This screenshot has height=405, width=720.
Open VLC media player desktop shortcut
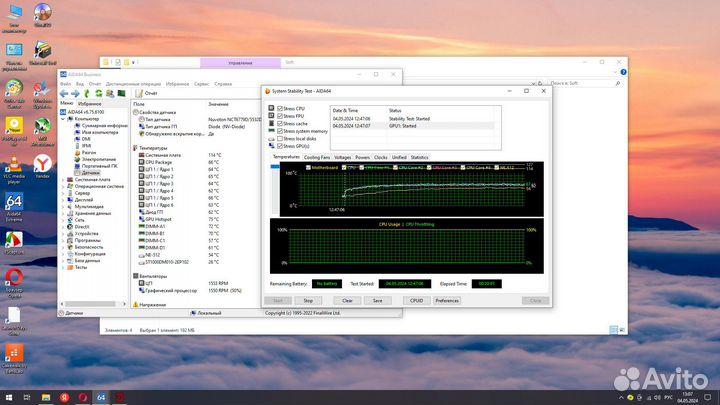pos(15,165)
